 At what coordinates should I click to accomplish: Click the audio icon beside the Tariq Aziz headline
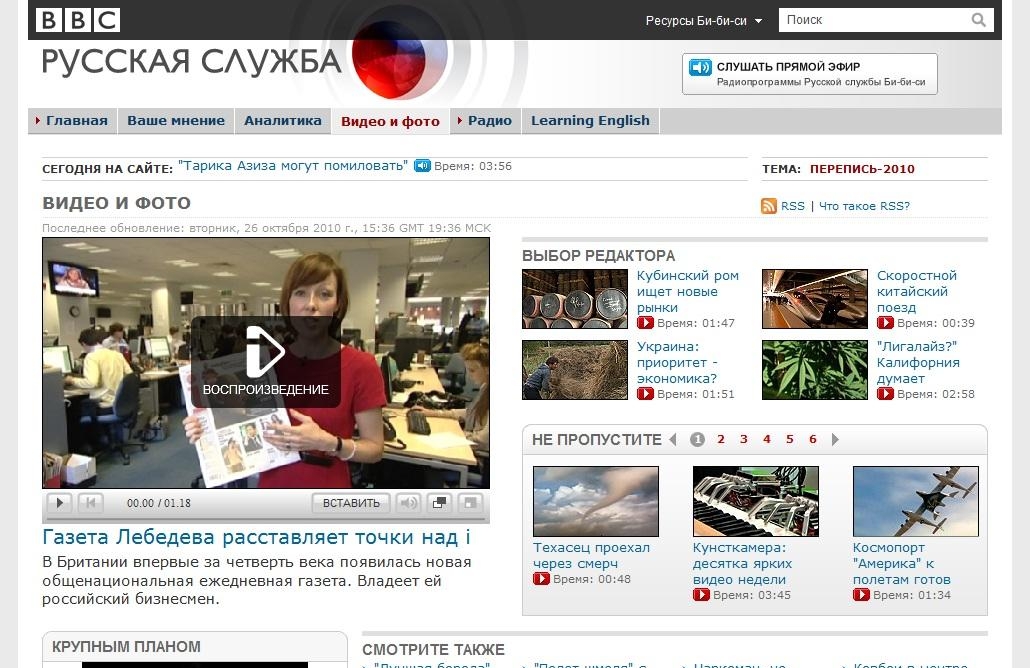pyautogui.click(x=422, y=166)
